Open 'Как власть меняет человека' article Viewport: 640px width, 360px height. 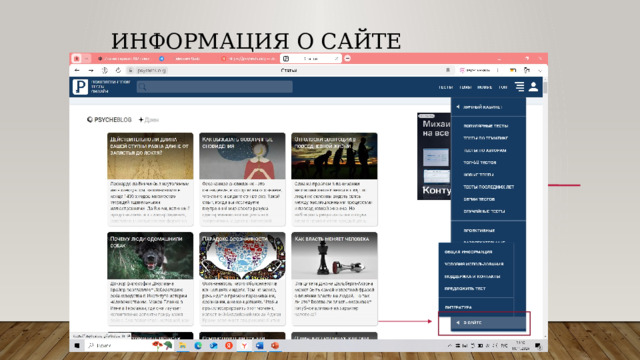[334, 278]
